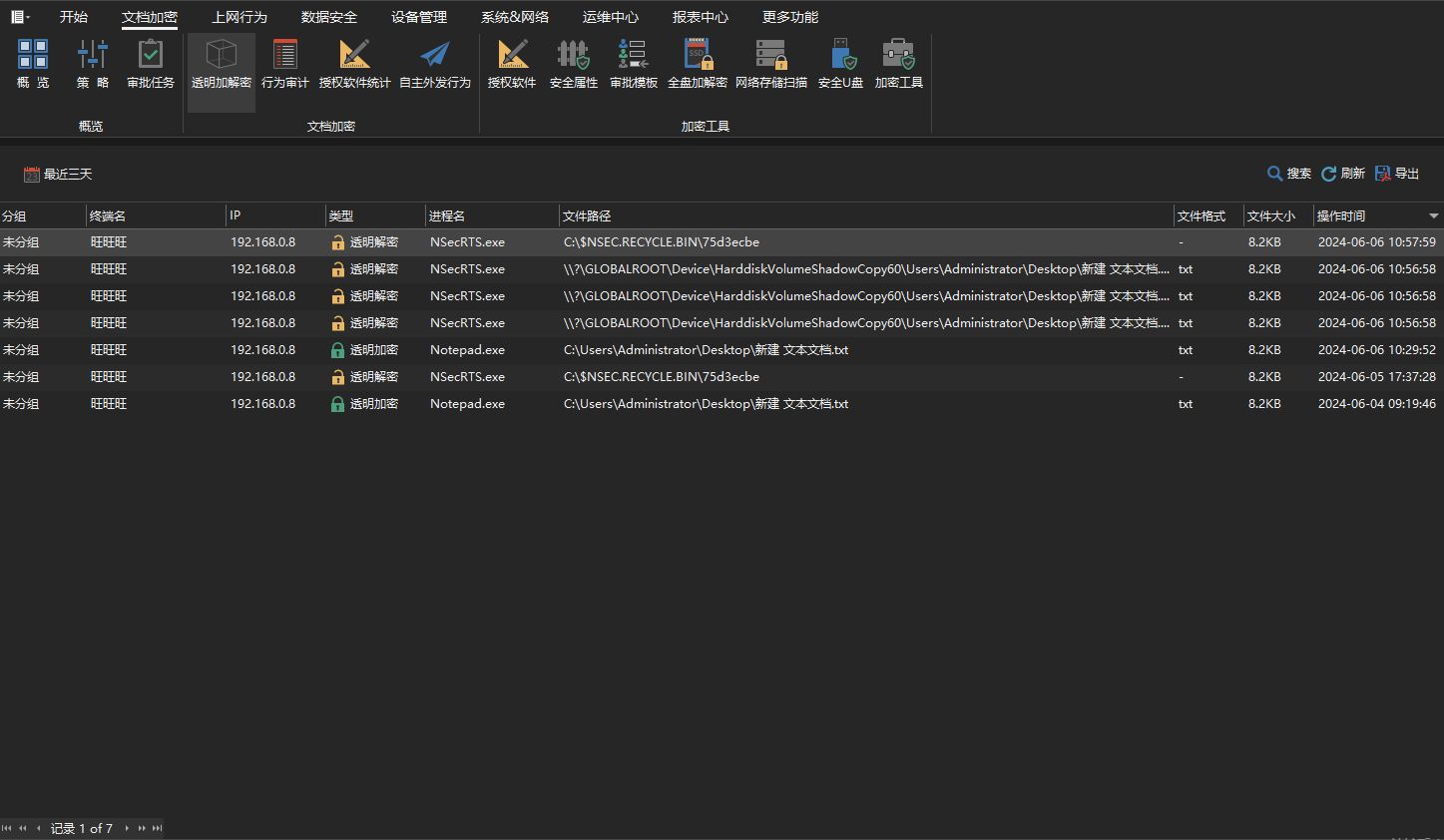
Task: Sort by the 文件格式 column header
Action: click(x=1208, y=215)
